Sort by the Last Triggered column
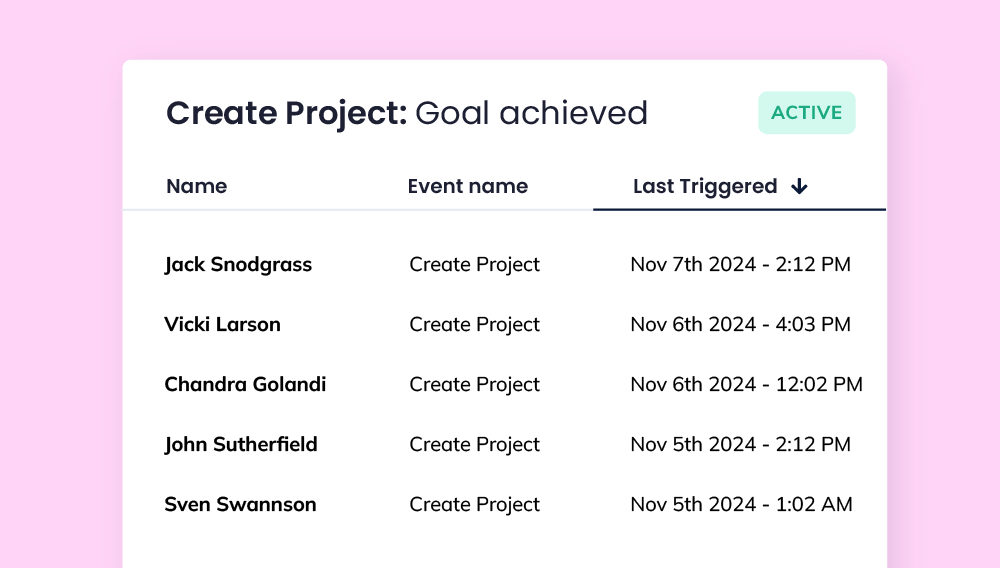 click(705, 186)
